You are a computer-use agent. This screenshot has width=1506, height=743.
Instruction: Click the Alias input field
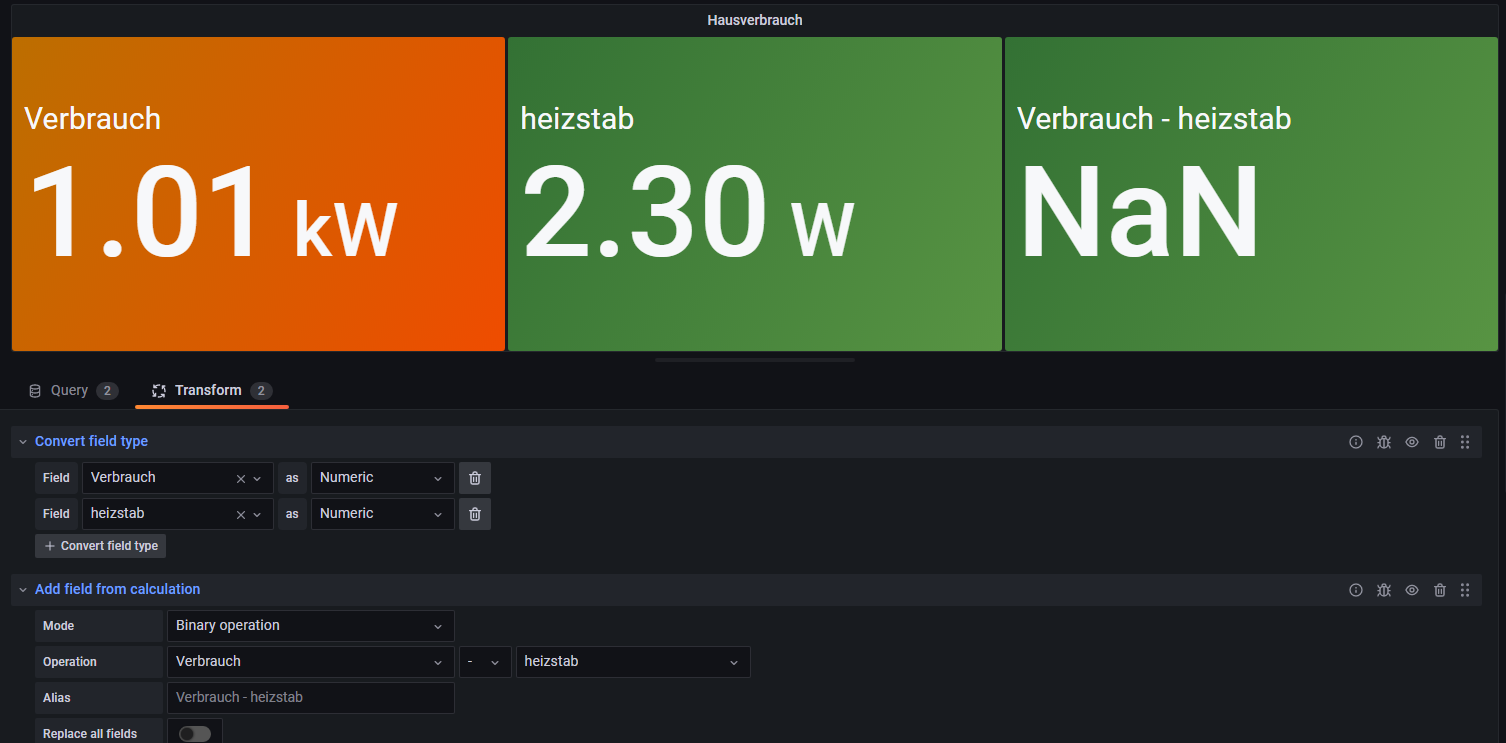310,698
